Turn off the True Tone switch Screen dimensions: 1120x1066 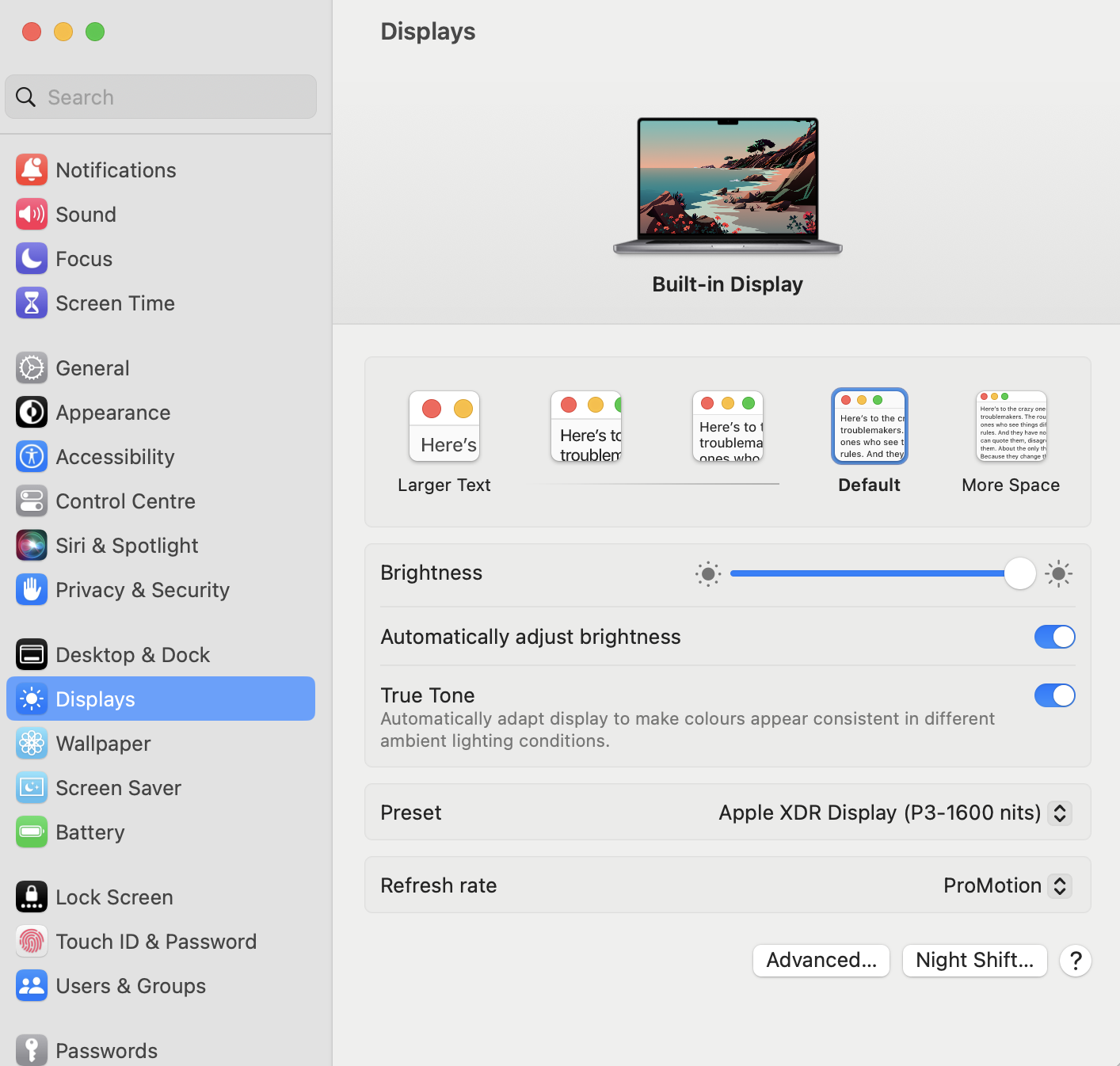pyautogui.click(x=1054, y=695)
